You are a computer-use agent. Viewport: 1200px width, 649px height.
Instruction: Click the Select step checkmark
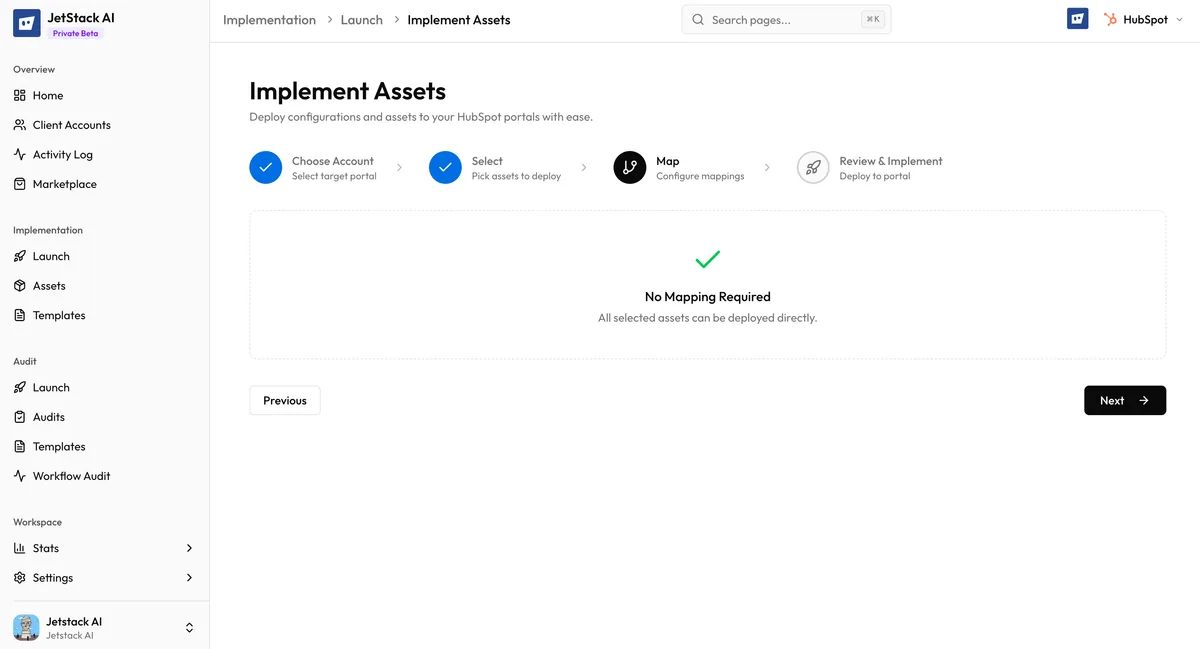[445, 167]
